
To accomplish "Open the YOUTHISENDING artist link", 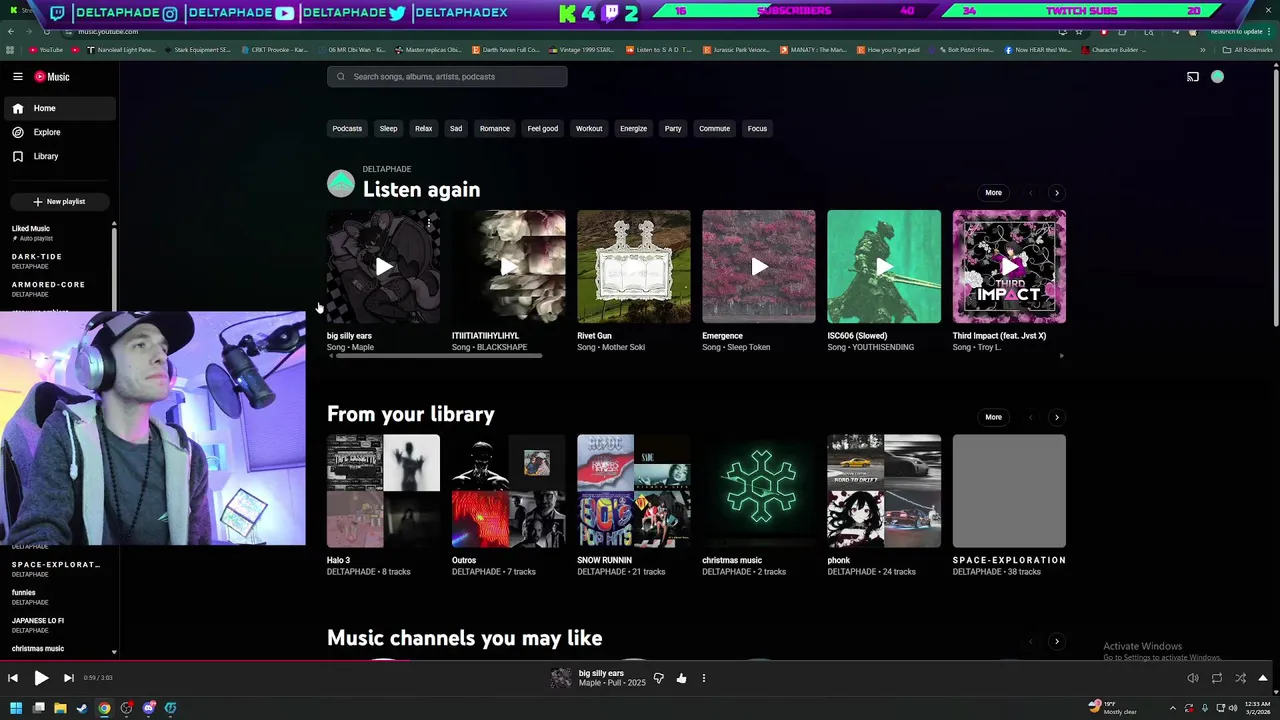I will (883, 347).
